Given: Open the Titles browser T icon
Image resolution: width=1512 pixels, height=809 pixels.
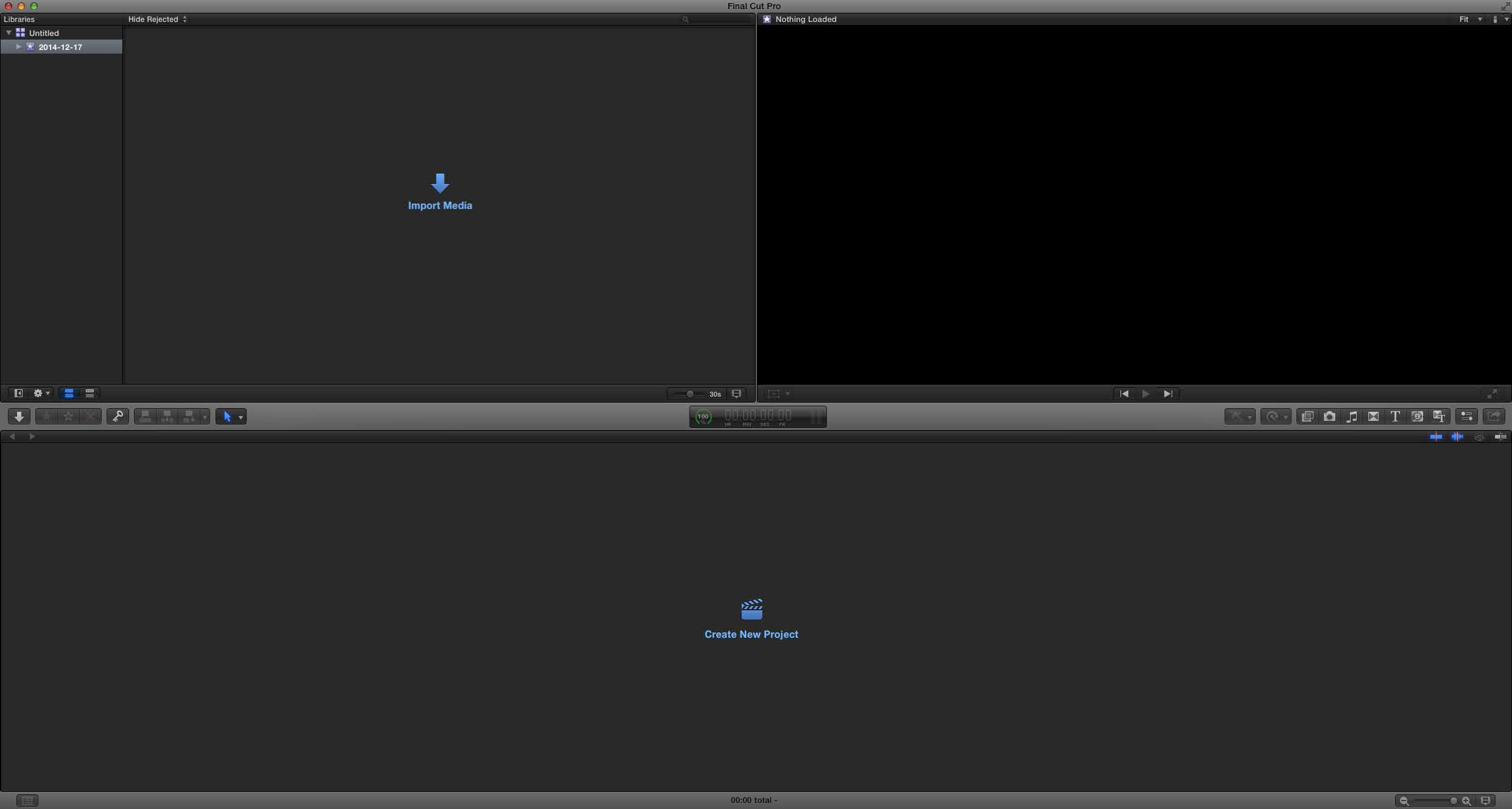Looking at the screenshot, I should (x=1395, y=417).
